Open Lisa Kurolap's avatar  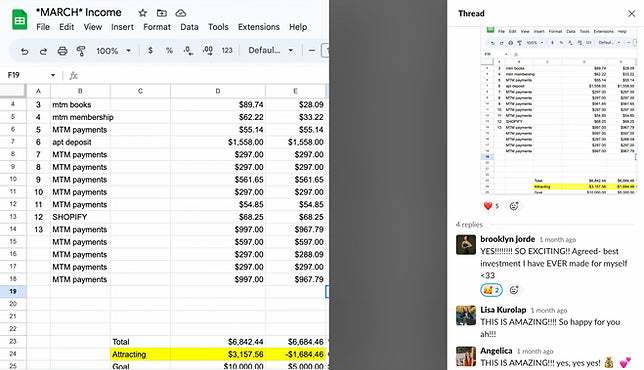coord(466,315)
